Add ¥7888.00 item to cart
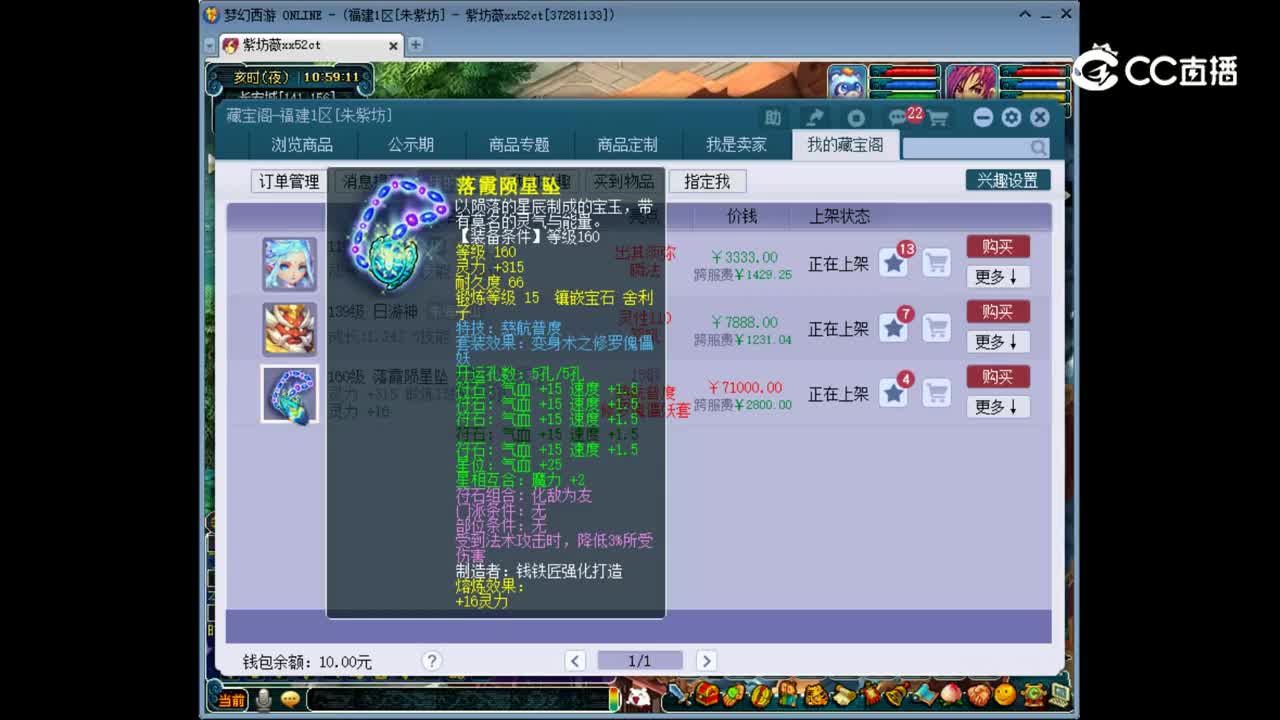The width and height of the screenshot is (1280, 720). 936,328
